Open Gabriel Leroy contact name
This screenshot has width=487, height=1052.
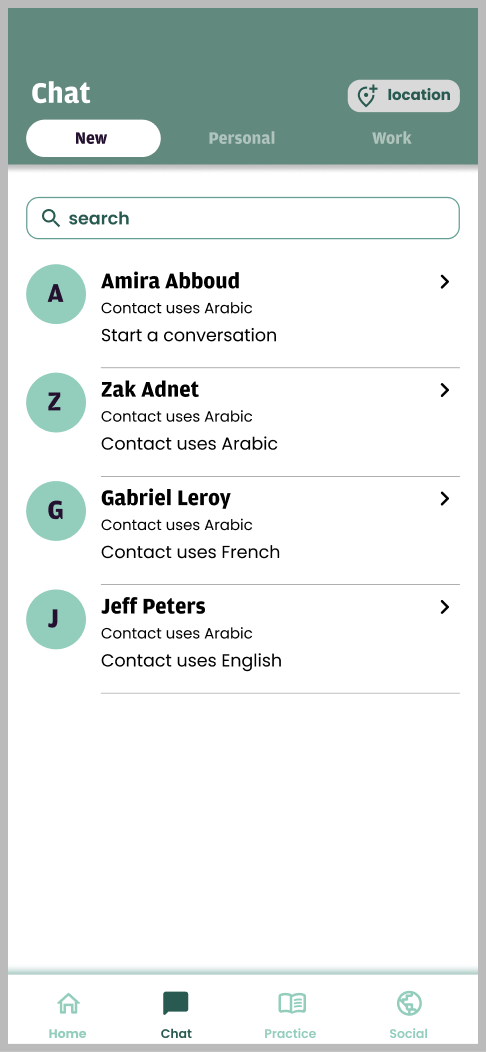(x=166, y=498)
